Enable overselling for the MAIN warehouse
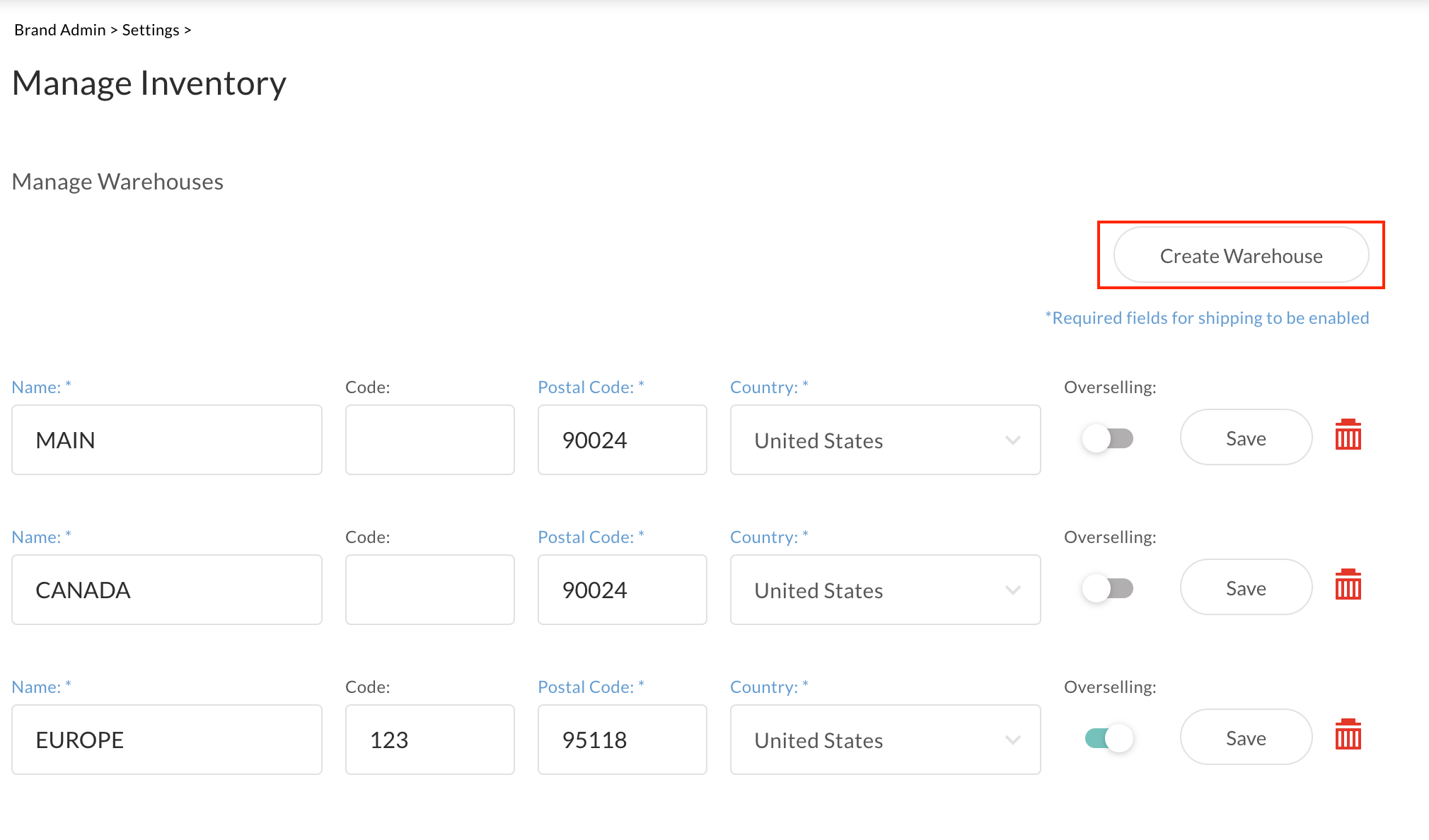 pyautogui.click(x=1108, y=438)
